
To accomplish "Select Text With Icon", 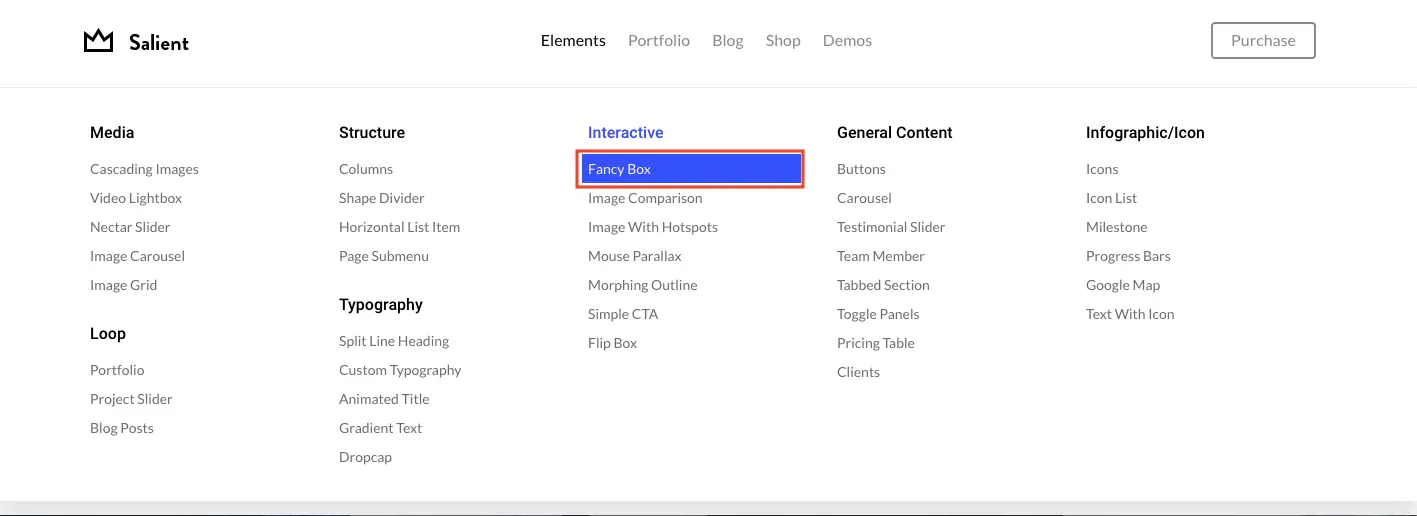I will coord(1130,314).
